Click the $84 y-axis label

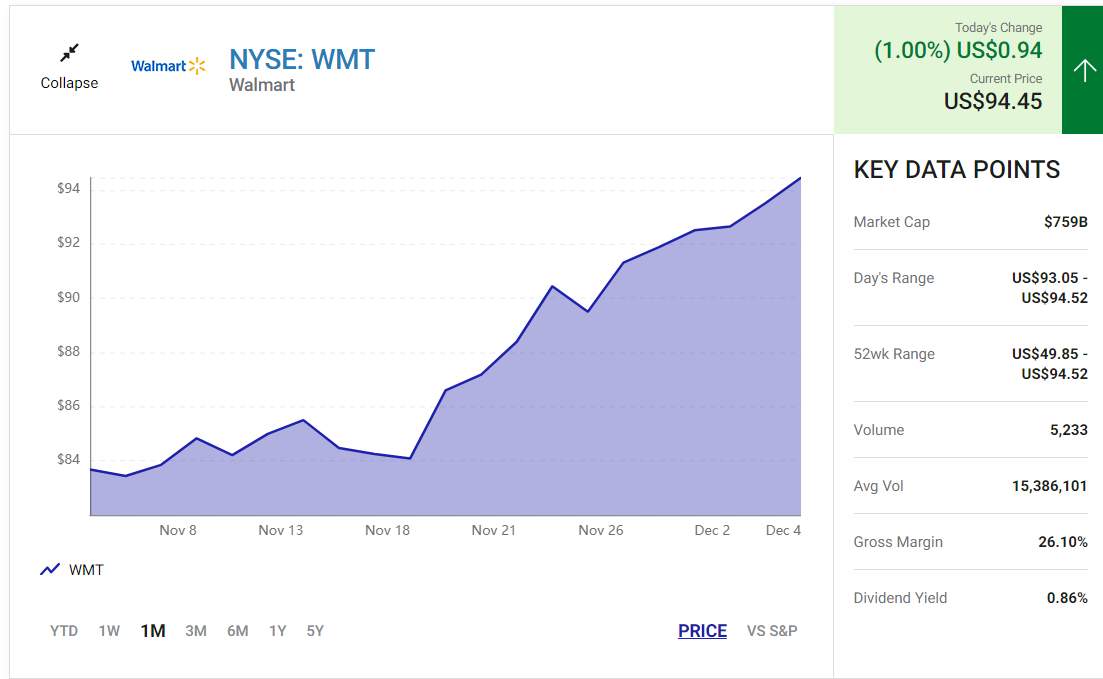pos(68,459)
